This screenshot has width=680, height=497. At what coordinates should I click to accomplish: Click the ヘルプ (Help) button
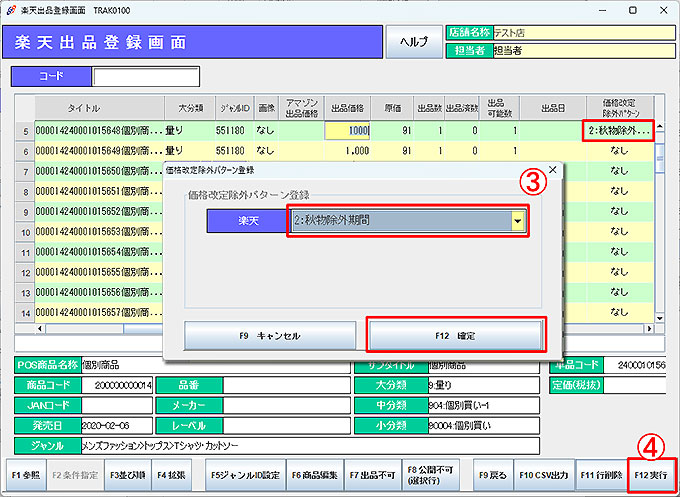pyautogui.click(x=414, y=41)
